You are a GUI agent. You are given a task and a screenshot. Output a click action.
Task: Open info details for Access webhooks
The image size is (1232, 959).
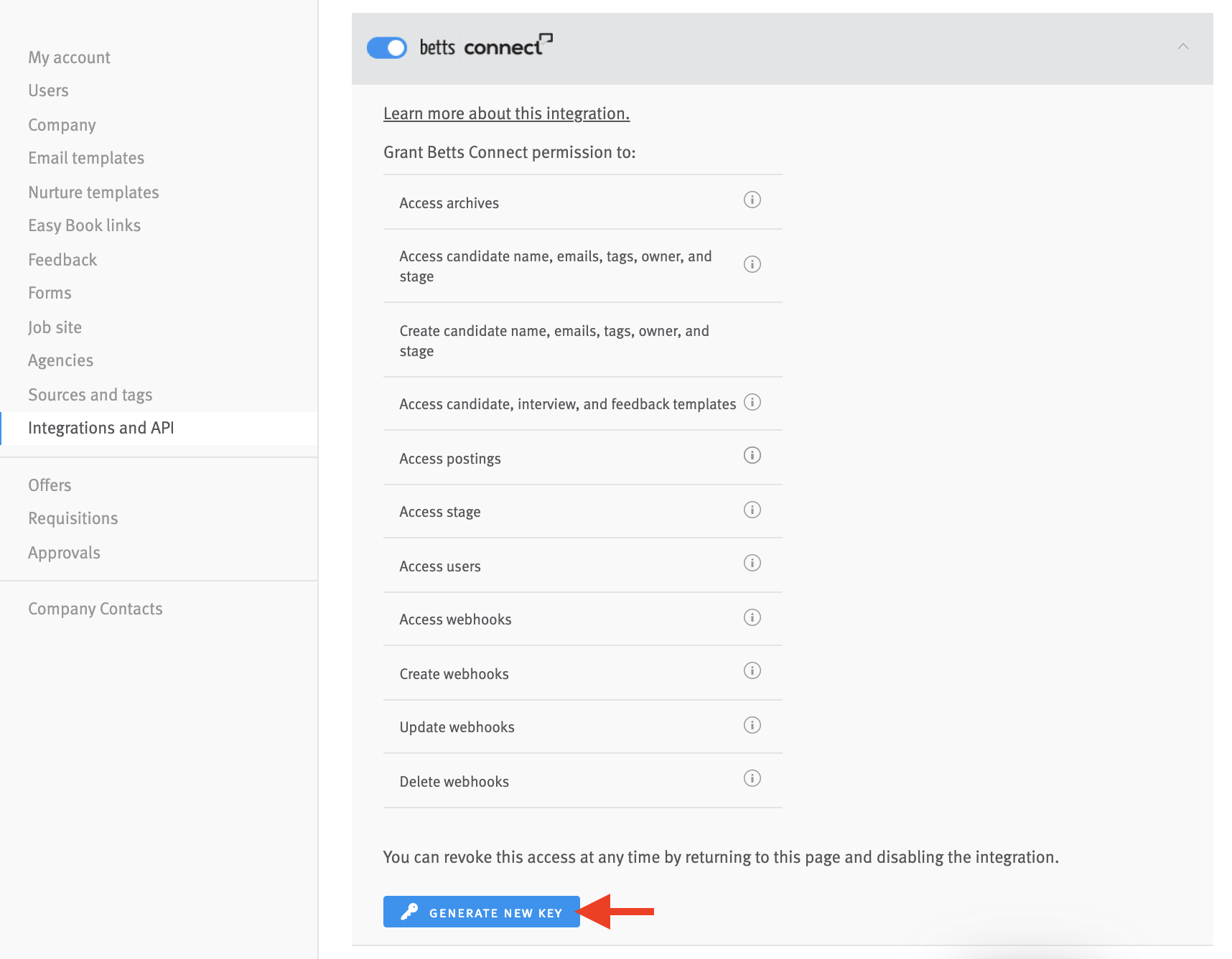752,617
